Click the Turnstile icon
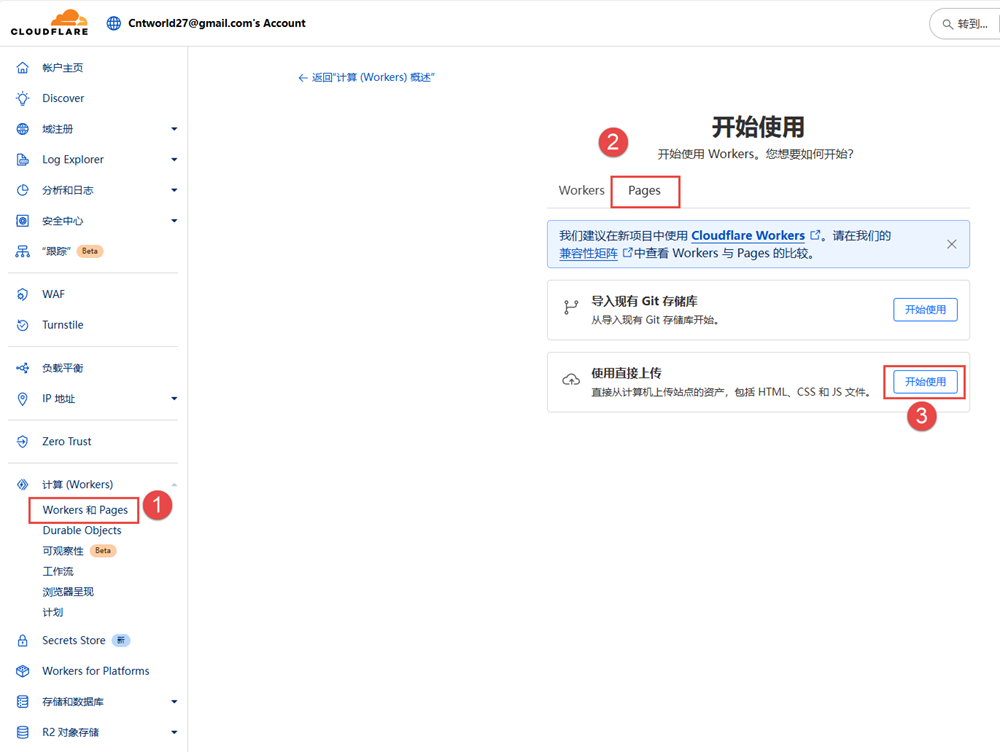 [22, 325]
